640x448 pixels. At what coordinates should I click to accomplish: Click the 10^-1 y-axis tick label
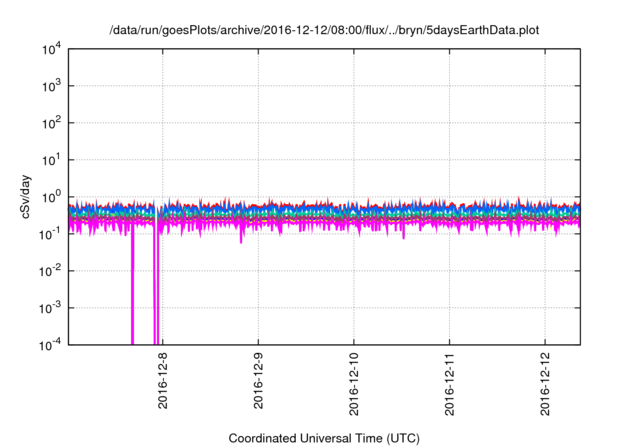coord(50,234)
